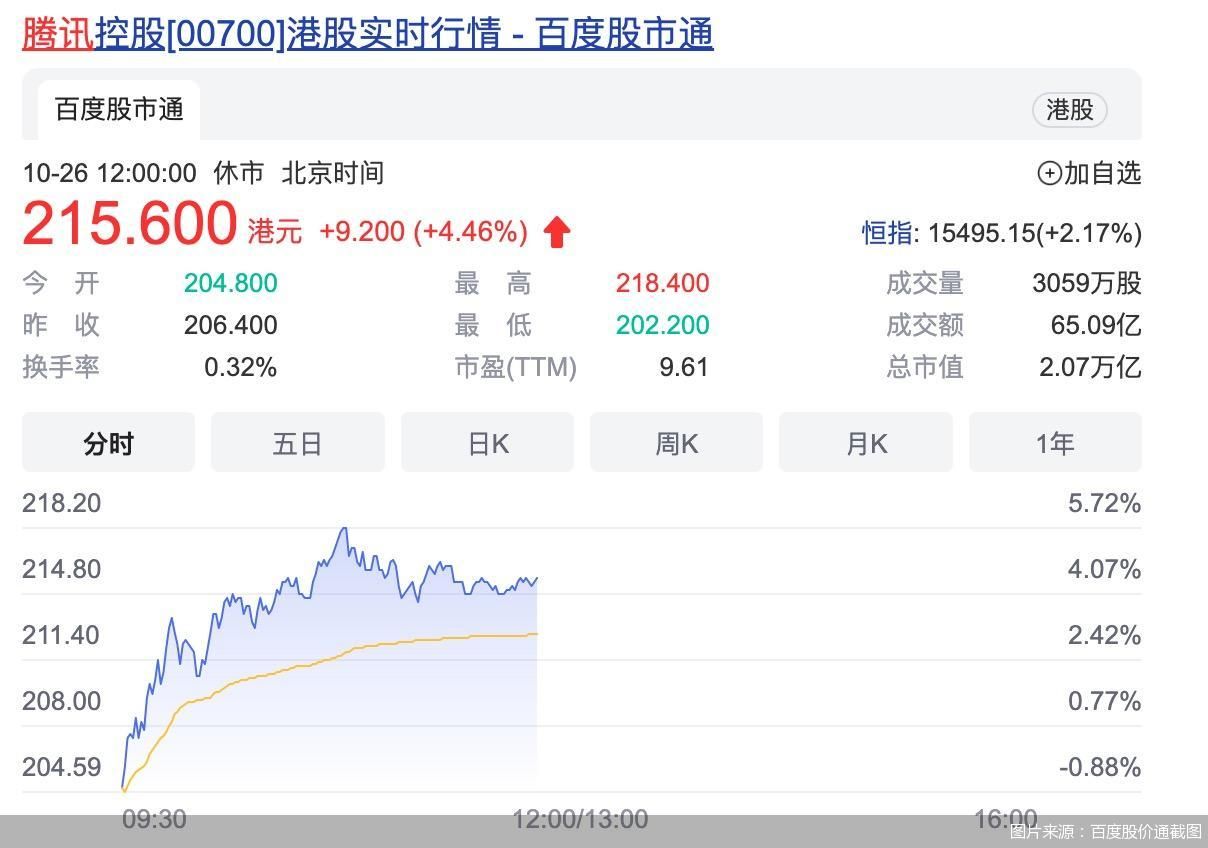Click the 218.20 price axis label
The width and height of the screenshot is (1208, 848).
click(x=62, y=503)
